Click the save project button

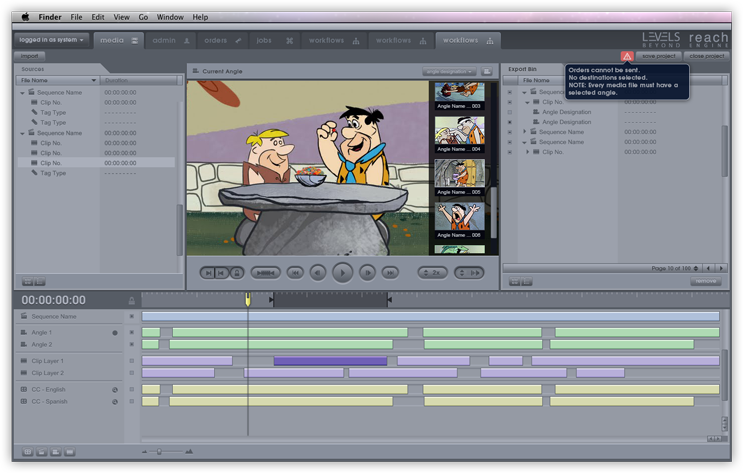coord(658,56)
